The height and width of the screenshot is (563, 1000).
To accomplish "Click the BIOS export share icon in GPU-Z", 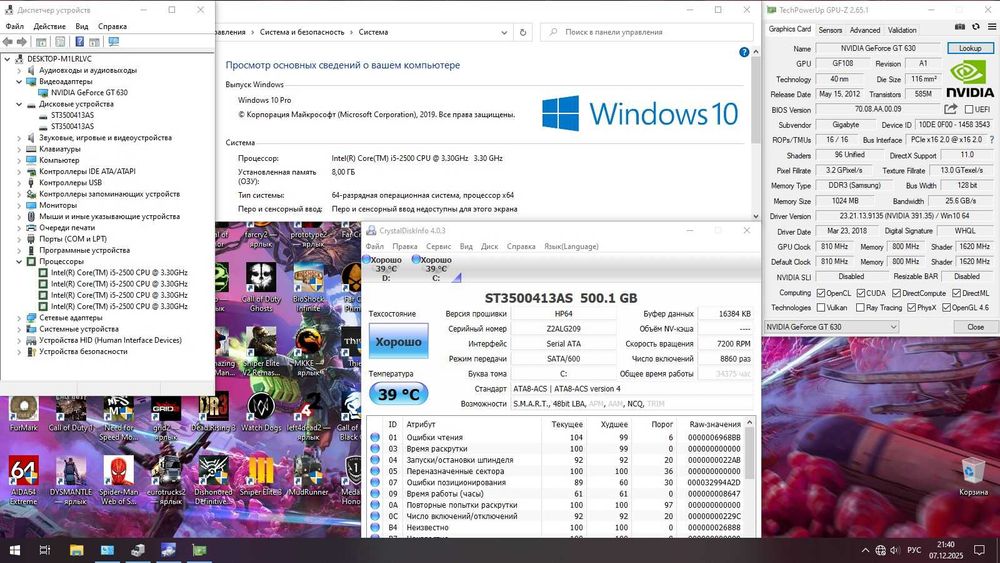I will 951,109.
